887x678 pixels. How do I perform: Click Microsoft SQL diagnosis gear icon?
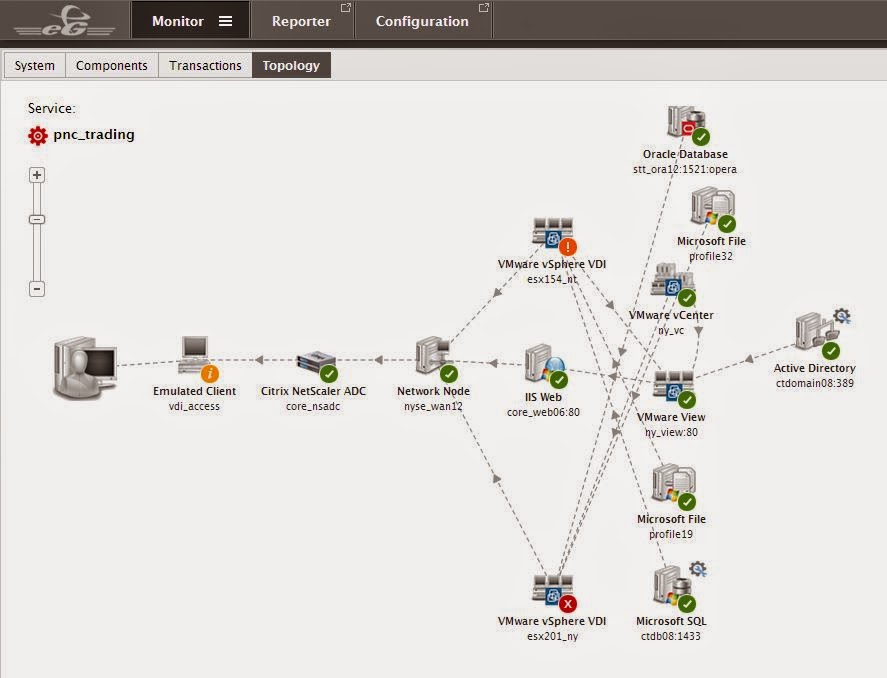click(697, 569)
